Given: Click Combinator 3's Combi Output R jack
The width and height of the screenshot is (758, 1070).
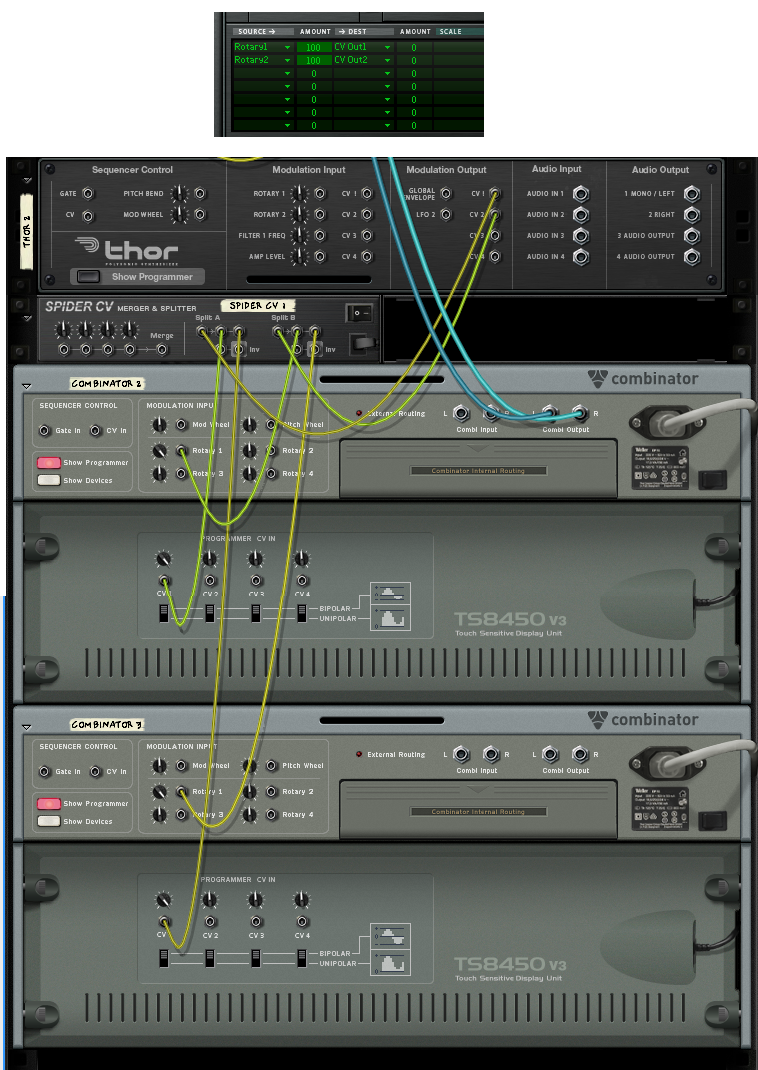Looking at the screenshot, I should point(580,754).
